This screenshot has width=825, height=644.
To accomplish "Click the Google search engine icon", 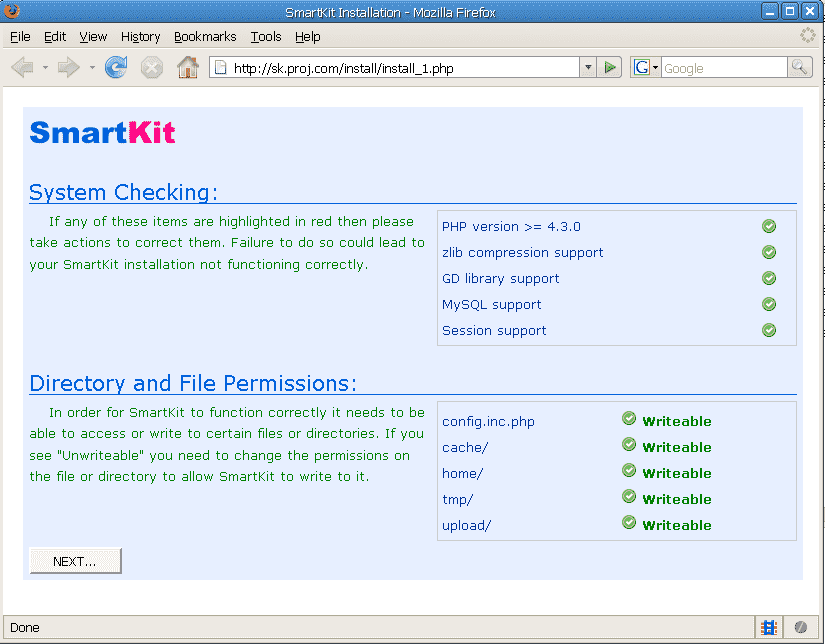I will click(x=641, y=67).
